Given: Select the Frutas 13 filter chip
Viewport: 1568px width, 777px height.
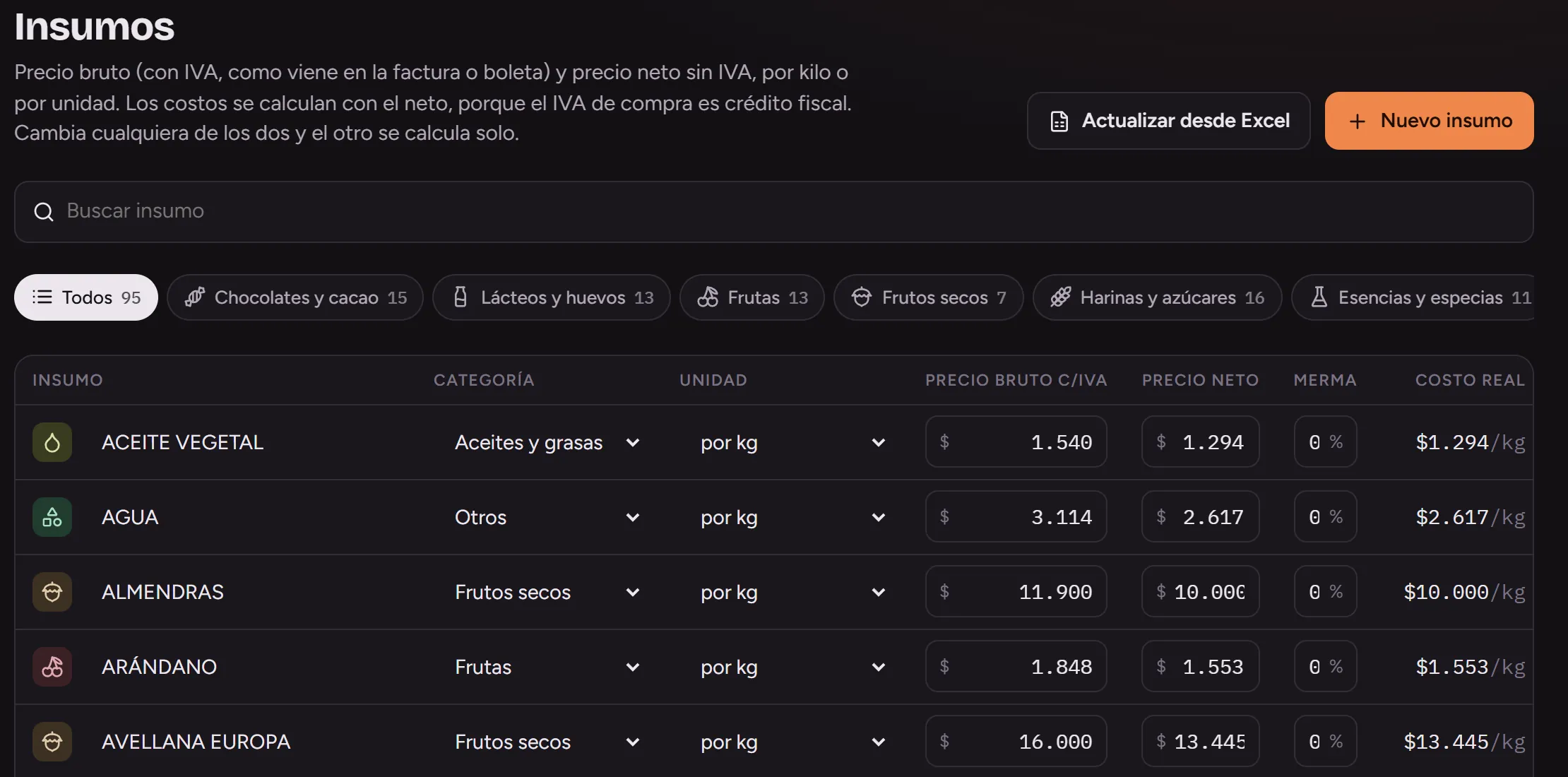Looking at the screenshot, I should pyautogui.click(x=752, y=297).
